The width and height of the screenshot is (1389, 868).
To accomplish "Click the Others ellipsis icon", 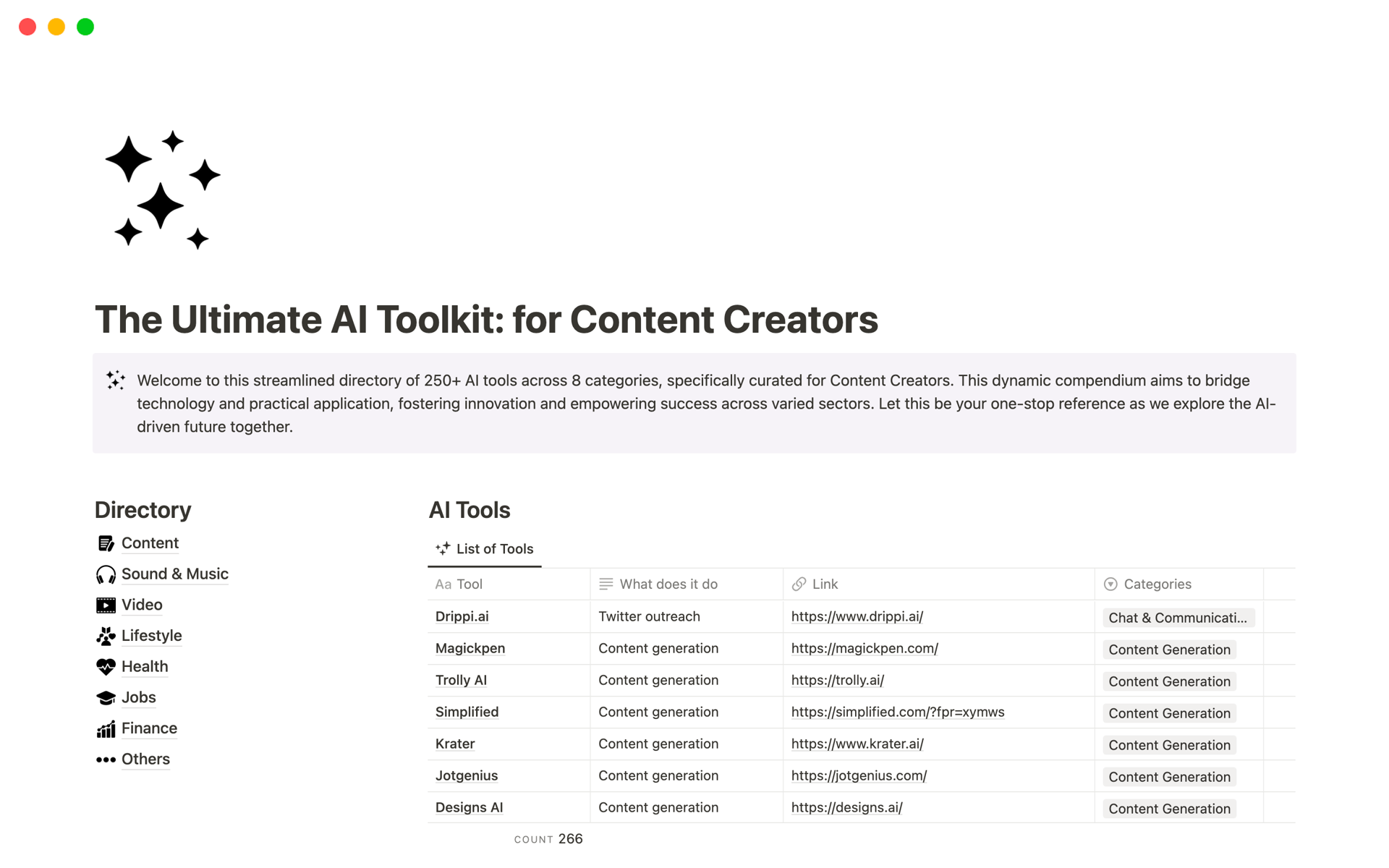I will pos(106,758).
